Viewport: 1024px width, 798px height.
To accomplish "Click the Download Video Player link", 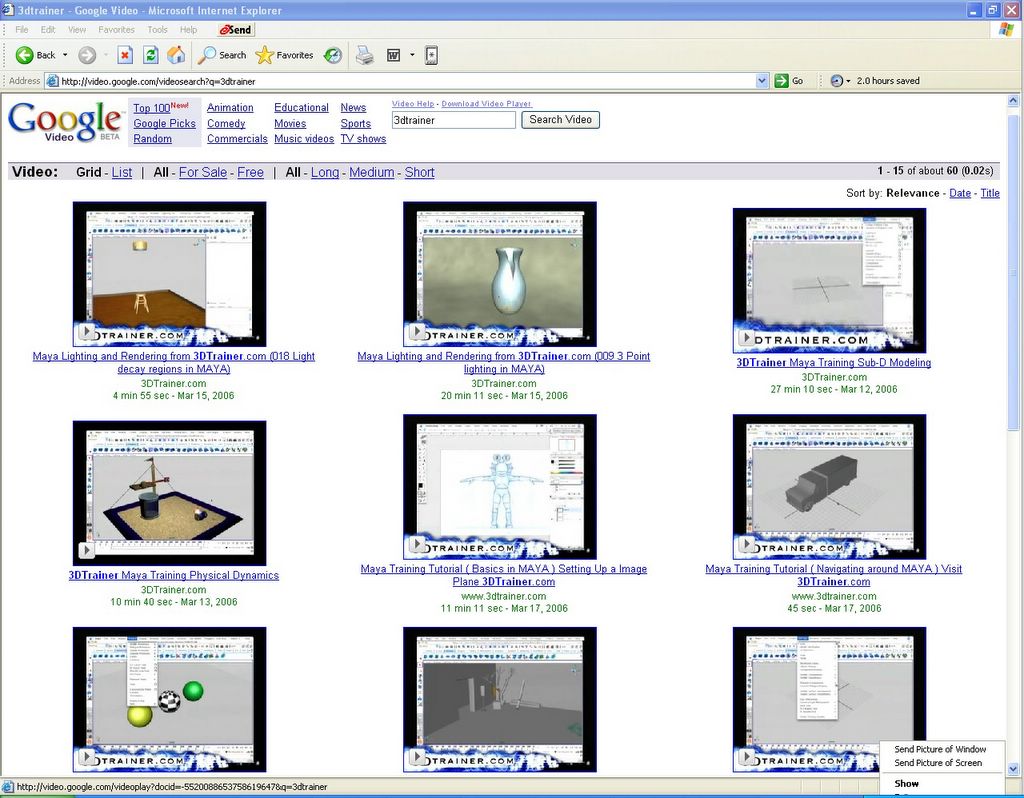I will (x=486, y=104).
